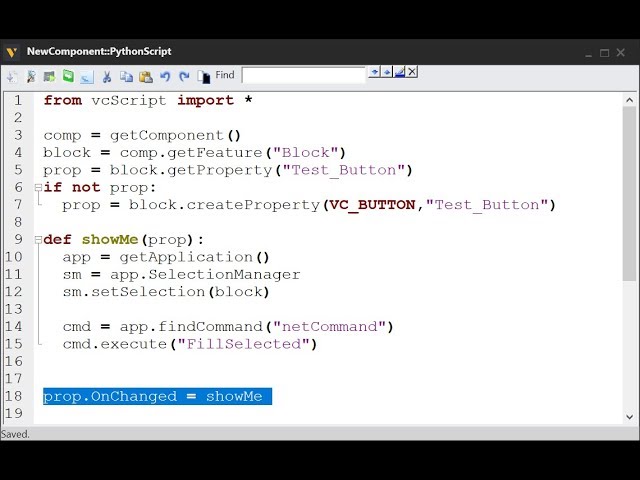
Task: Click the 'showMe' function name on line 9
Action: [x=110, y=240]
